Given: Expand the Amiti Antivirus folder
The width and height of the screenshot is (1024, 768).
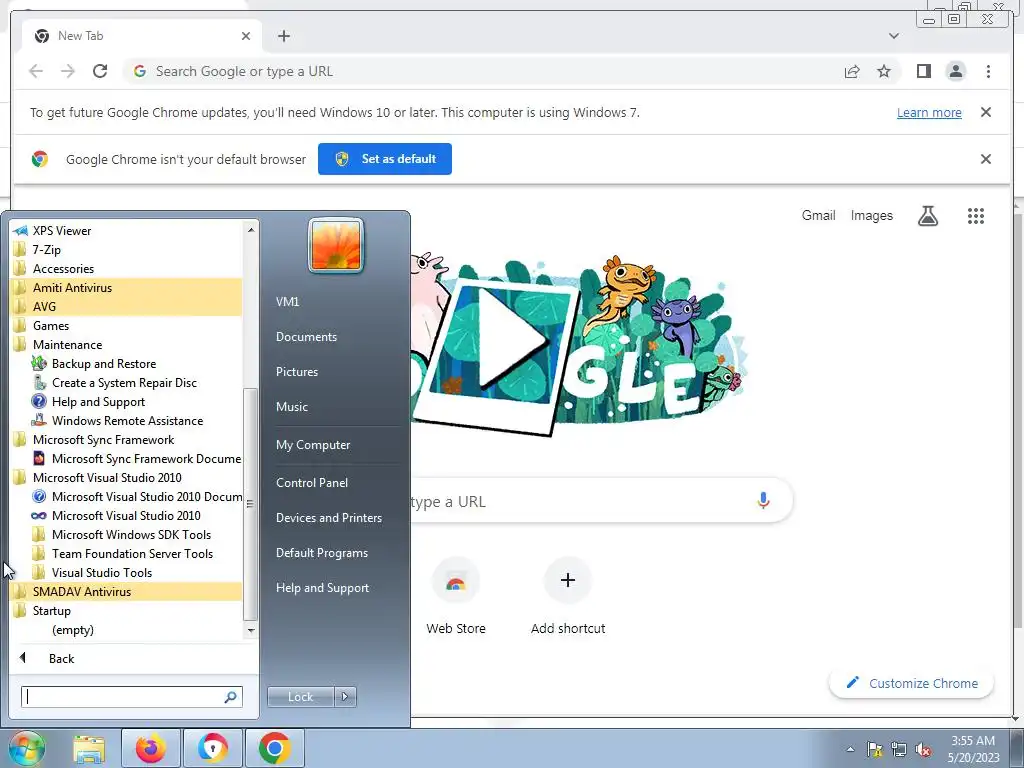Looking at the screenshot, I should [x=127, y=287].
